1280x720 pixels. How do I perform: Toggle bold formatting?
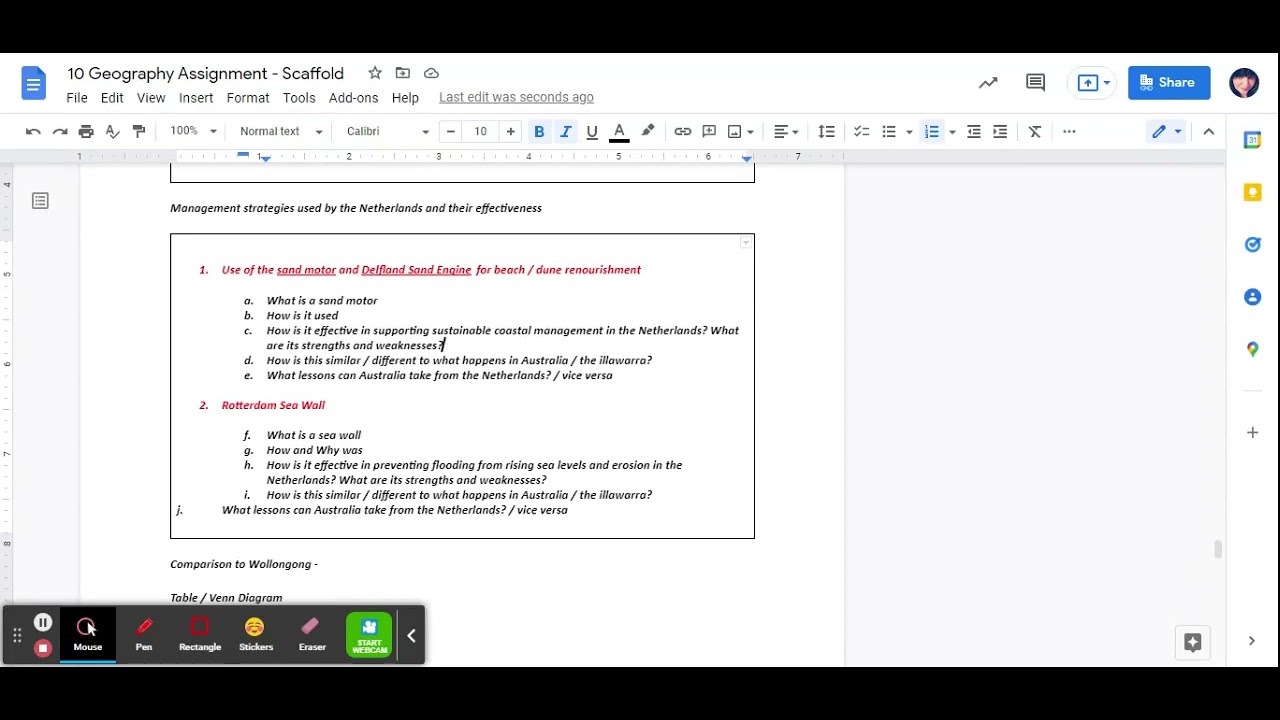539,131
